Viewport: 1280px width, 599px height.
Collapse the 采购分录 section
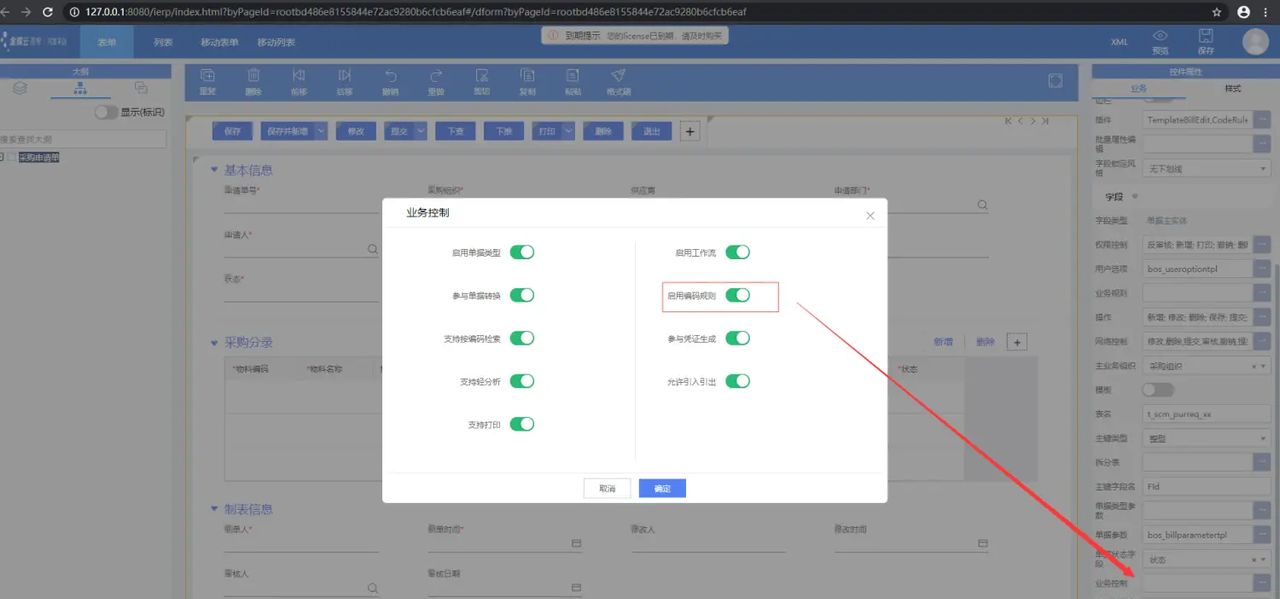[214, 343]
